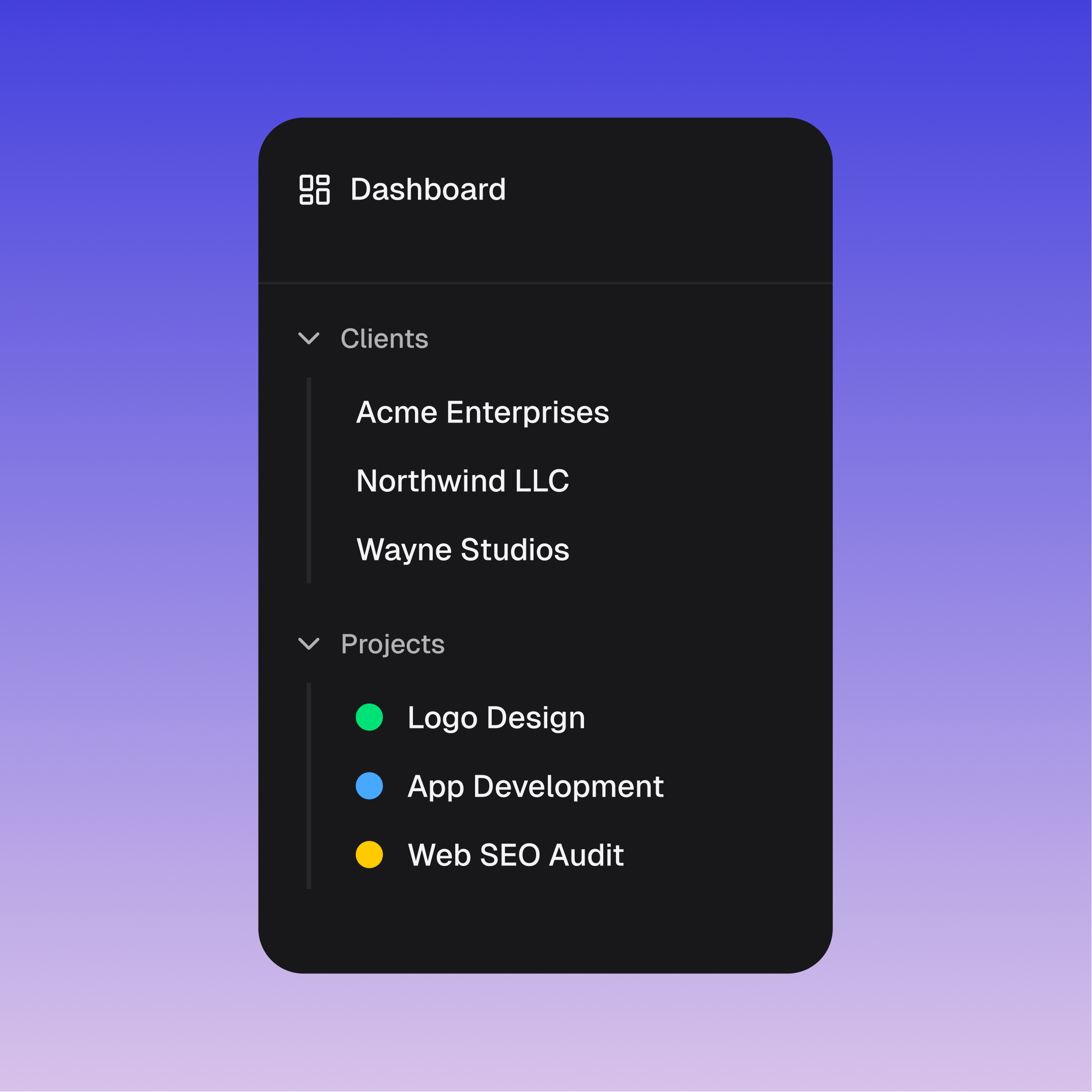Collapse the Clients section chevron
The height and width of the screenshot is (1092, 1092).
[309, 338]
